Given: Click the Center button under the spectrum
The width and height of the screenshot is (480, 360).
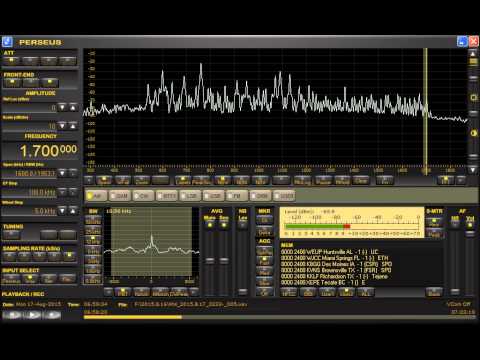Looking at the screenshot, I should [x=142, y=180].
